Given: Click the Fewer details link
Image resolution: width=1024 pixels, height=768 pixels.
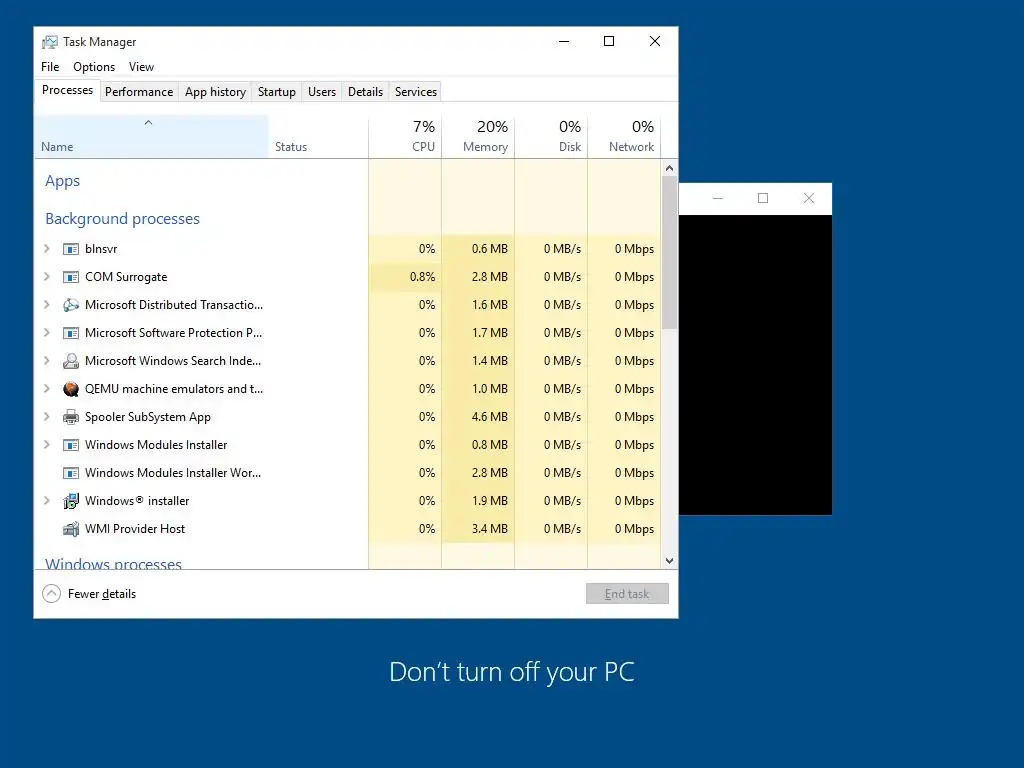Looking at the screenshot, I should (102, 594).
